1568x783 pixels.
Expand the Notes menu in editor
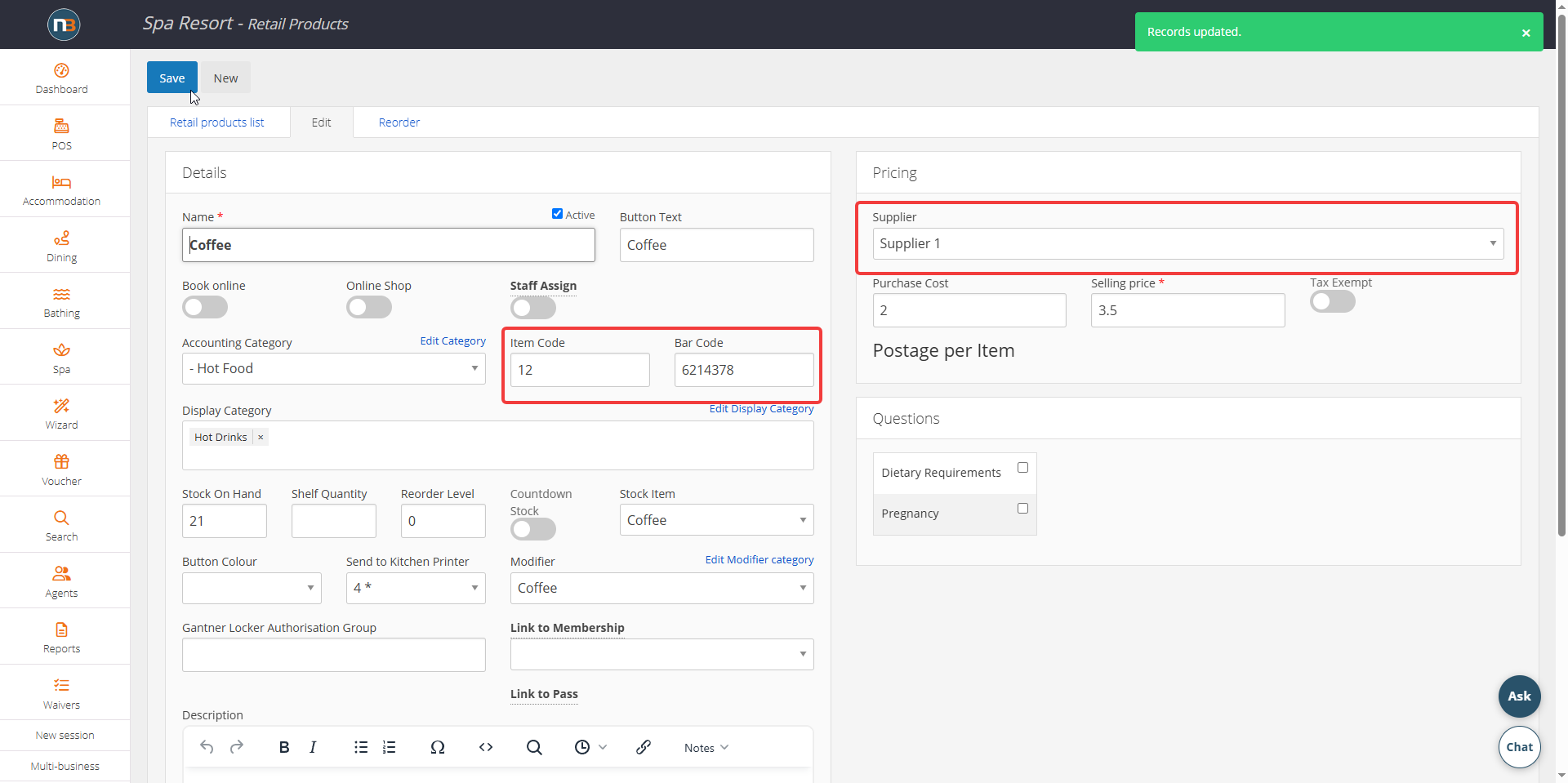pyautogui.click(x=706, y=747)
